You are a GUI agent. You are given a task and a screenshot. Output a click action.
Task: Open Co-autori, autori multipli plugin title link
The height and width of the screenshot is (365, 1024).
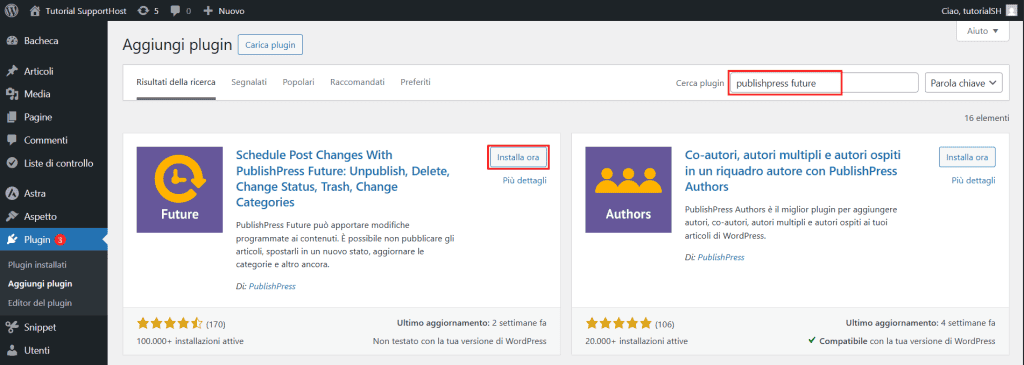[793, 171]
